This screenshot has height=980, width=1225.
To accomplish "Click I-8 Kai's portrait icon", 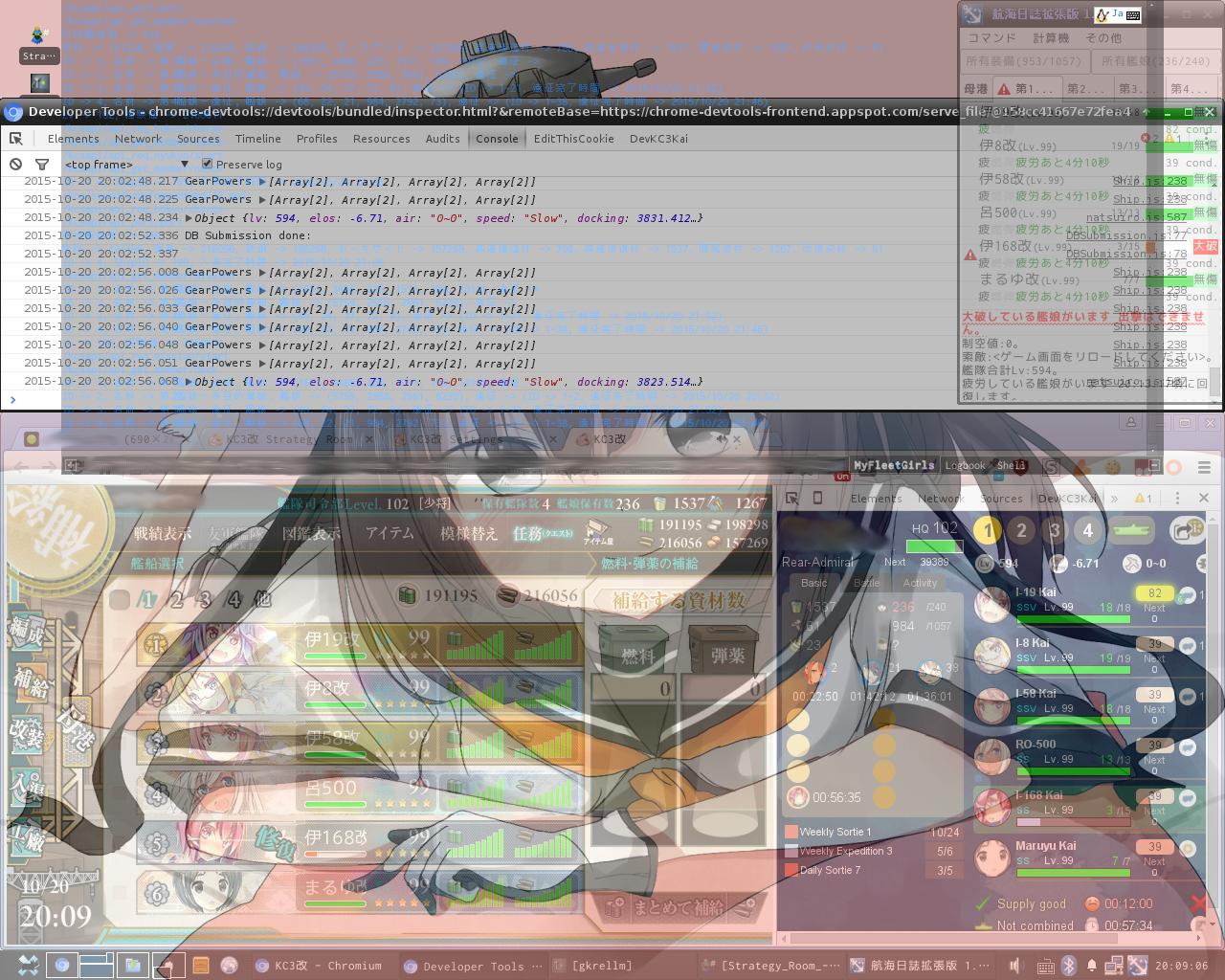I will 992,655.
